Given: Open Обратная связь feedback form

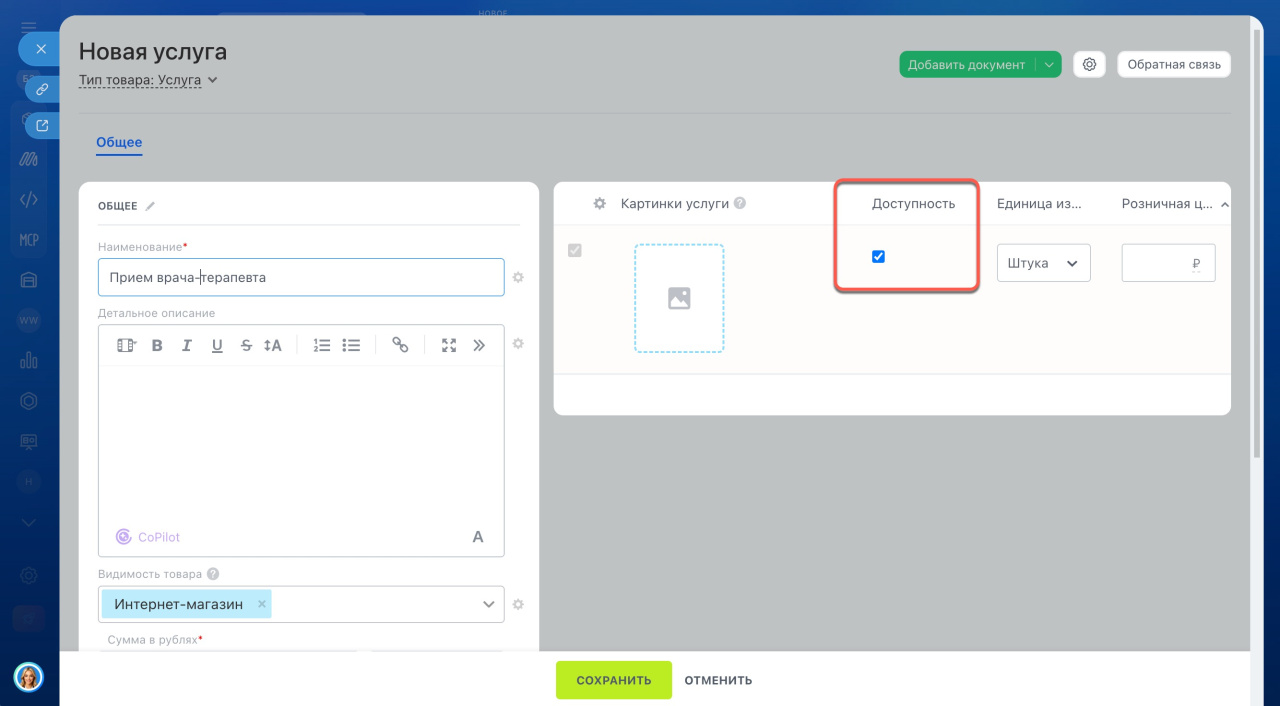Looking at the screenshot, I should point(1174,64).
